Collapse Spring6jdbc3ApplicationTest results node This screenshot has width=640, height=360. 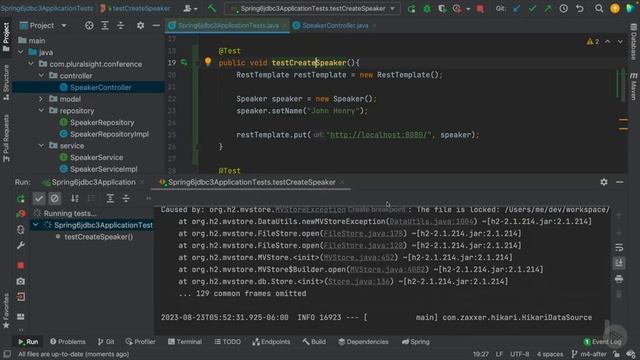(36, 225)
